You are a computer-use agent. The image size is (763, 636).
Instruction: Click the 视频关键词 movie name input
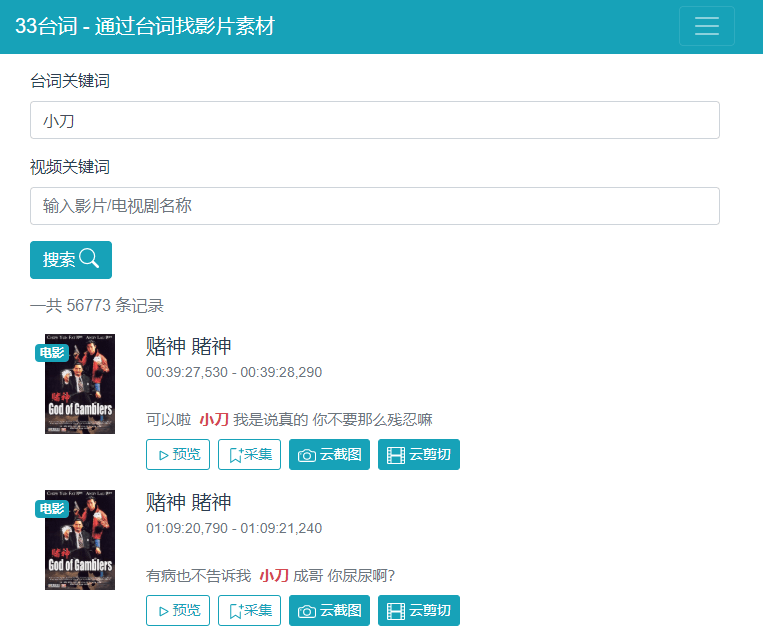click(x=374, y=206)
